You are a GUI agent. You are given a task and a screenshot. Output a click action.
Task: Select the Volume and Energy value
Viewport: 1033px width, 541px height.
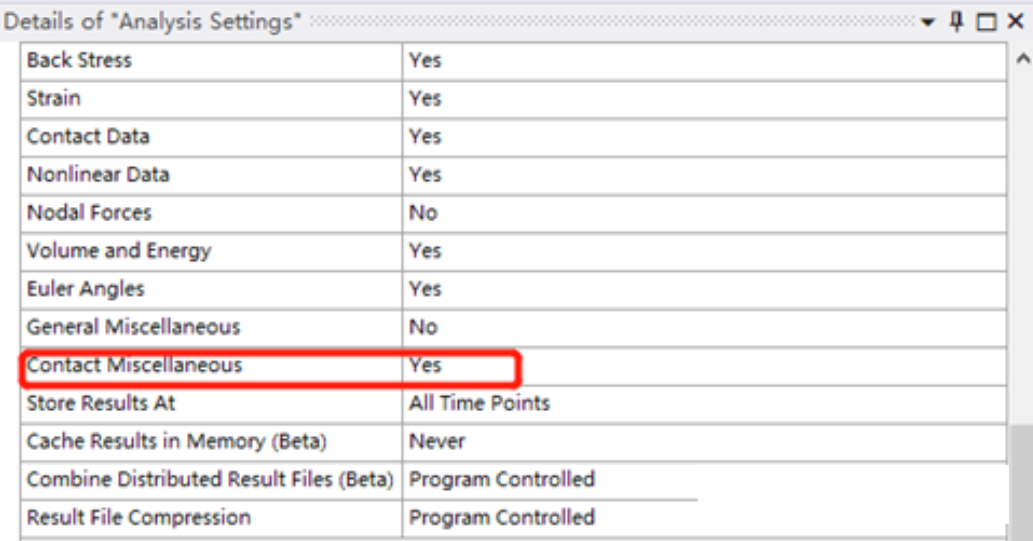704,252
